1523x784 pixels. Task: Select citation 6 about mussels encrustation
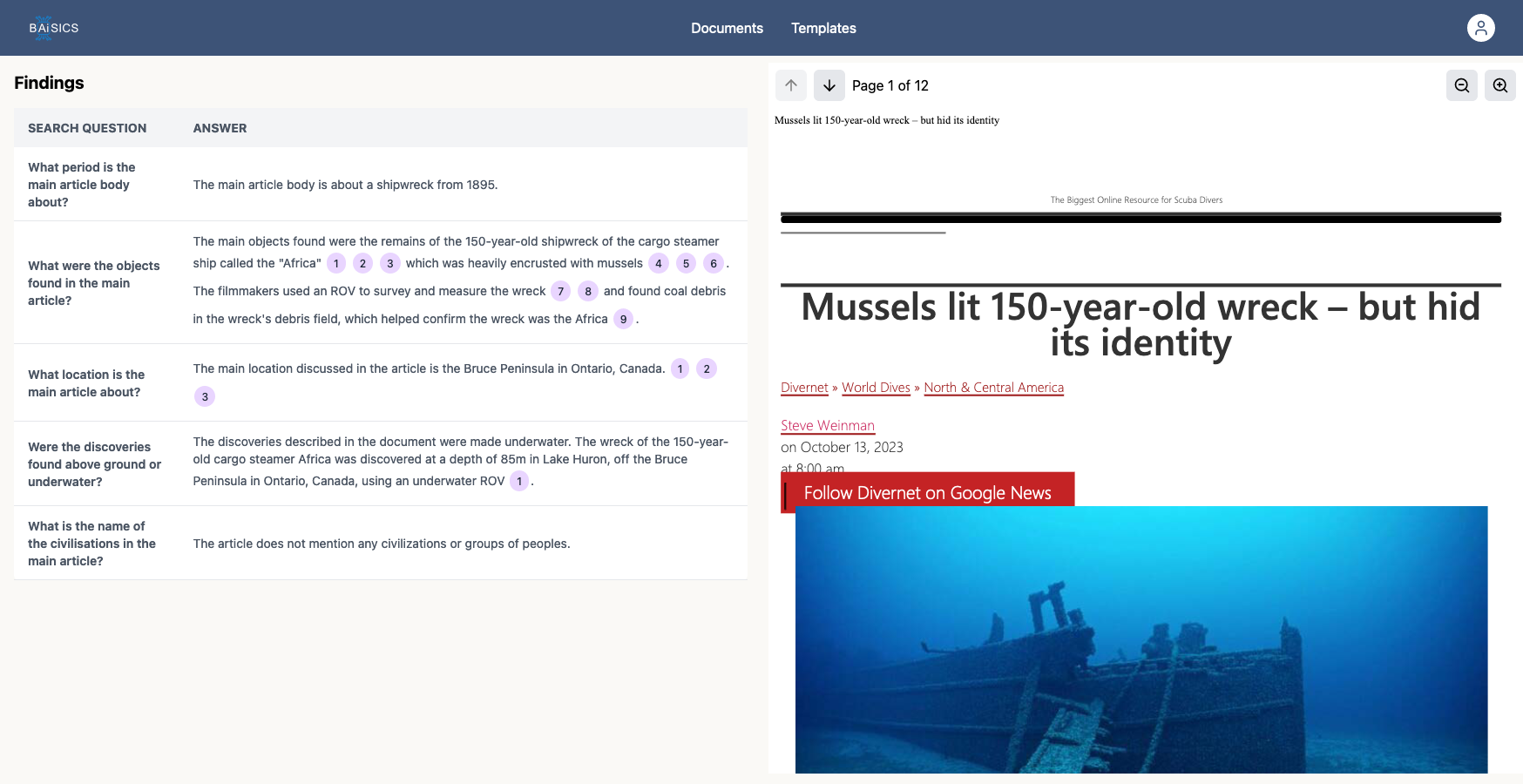tap(713, 263)
